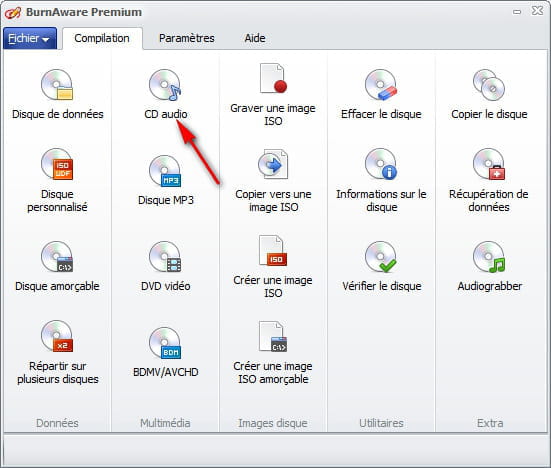Open Graver une image ISO

273,95
